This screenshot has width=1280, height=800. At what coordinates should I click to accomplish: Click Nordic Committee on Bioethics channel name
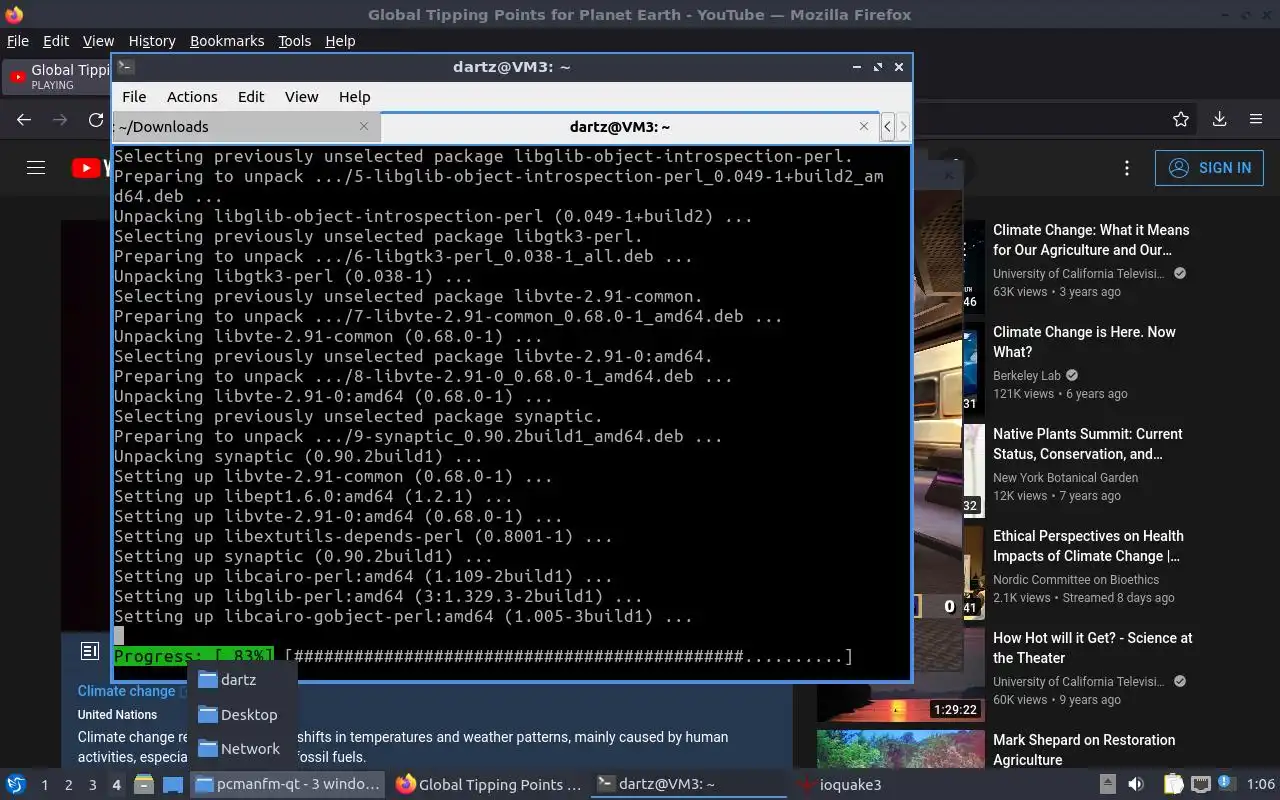[x=1076, y=580]
